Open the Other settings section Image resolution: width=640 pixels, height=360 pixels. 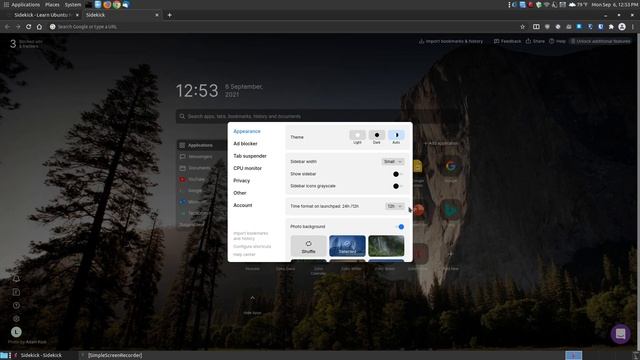240,193
